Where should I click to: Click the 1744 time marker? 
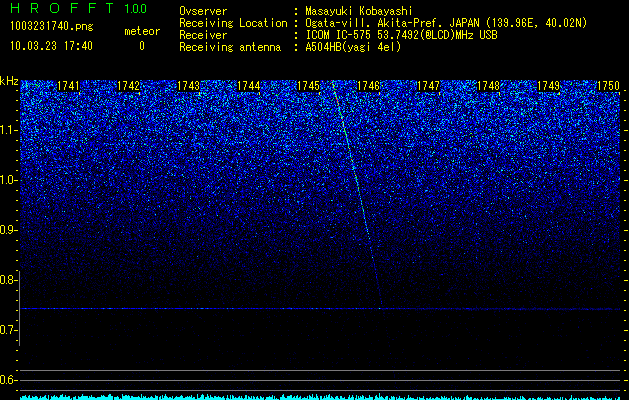249,86
